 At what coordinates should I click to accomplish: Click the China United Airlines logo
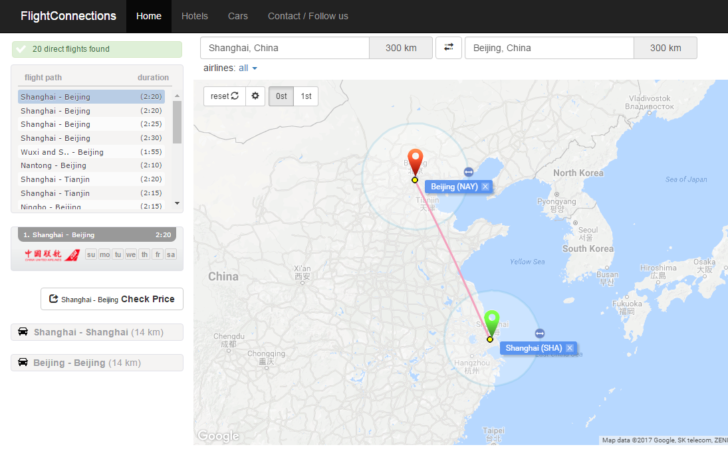52,254
